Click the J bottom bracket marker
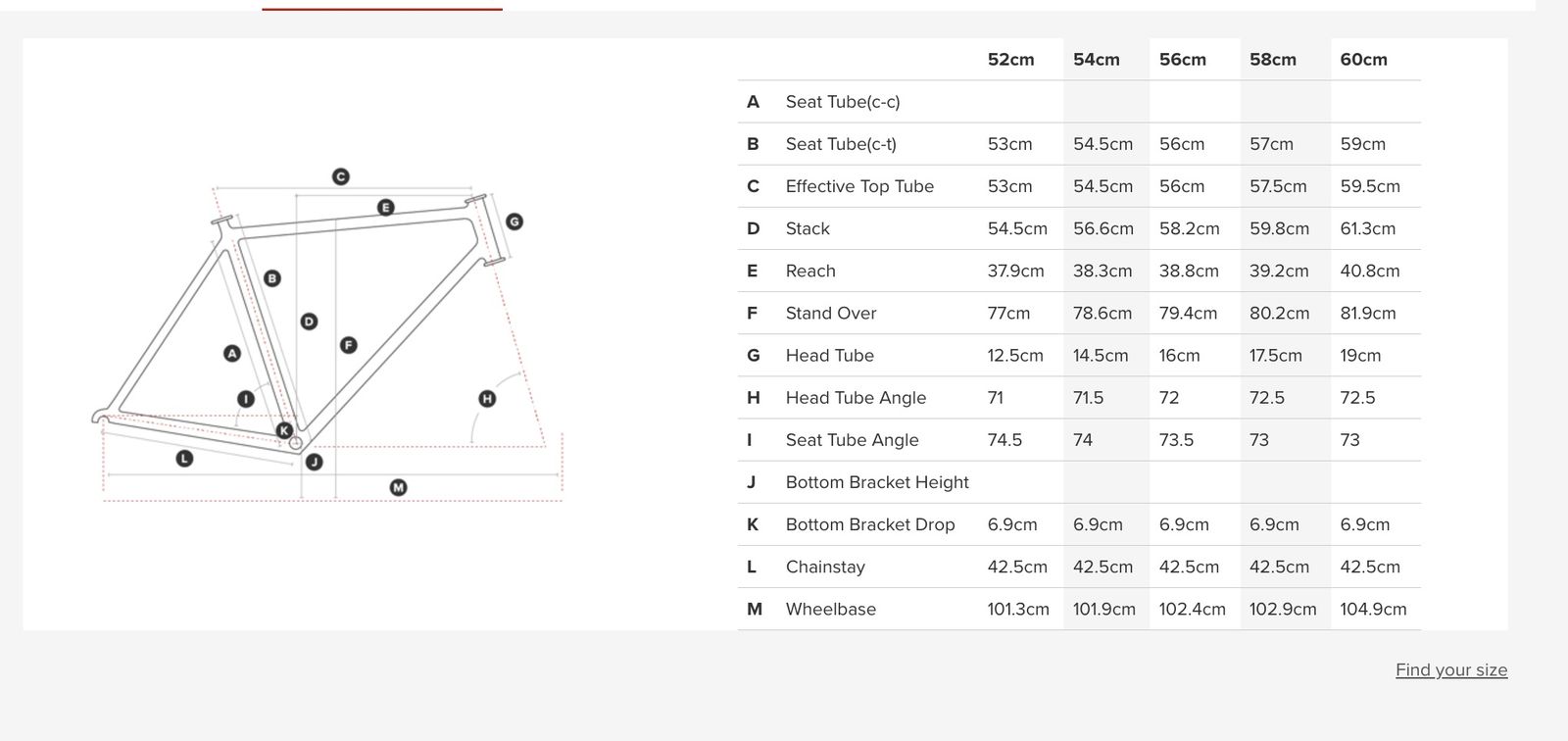1568x741 pixels. (315, 462)
